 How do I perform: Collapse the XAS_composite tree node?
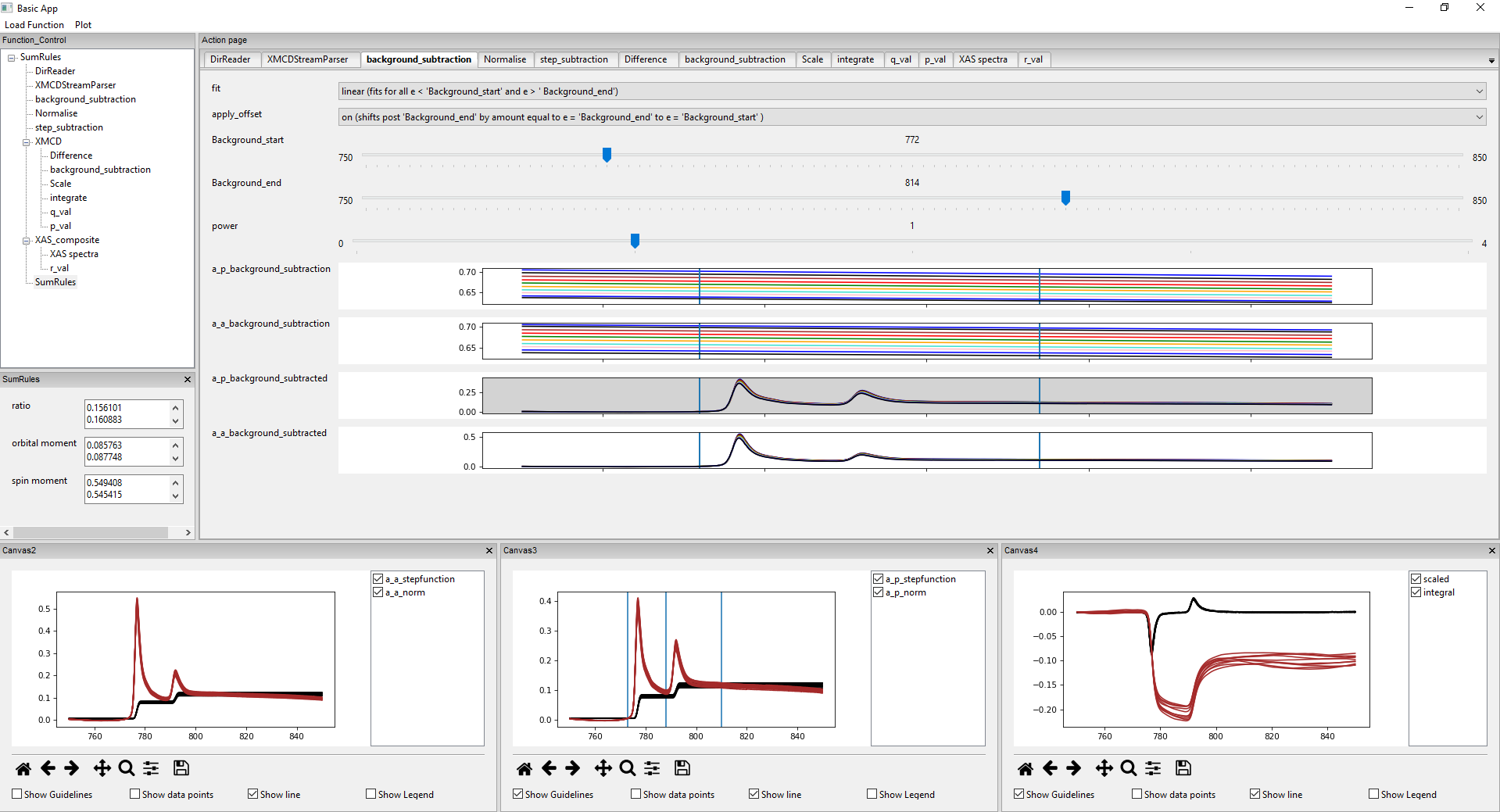27,241
